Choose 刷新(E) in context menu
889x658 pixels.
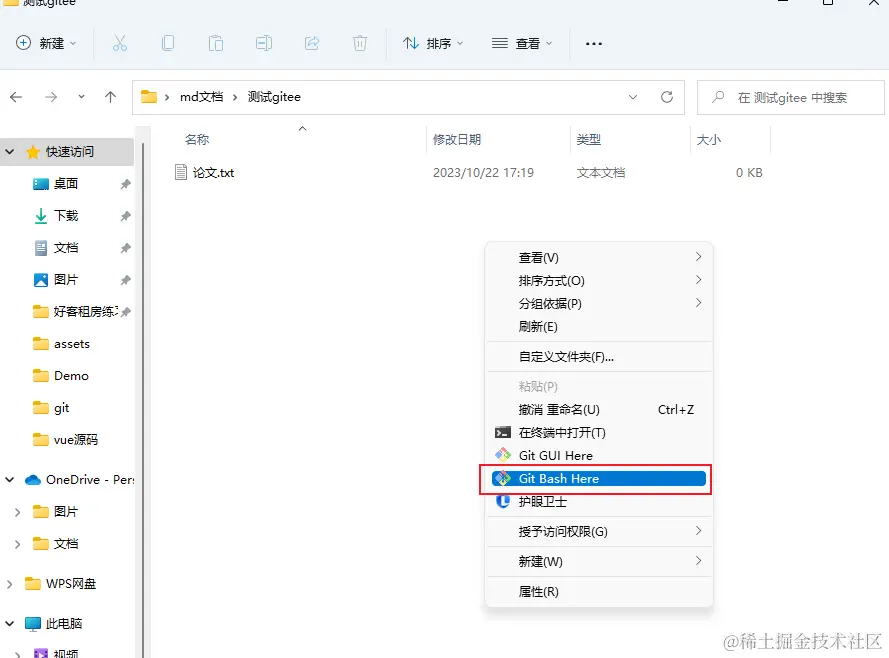pos(599,326)
